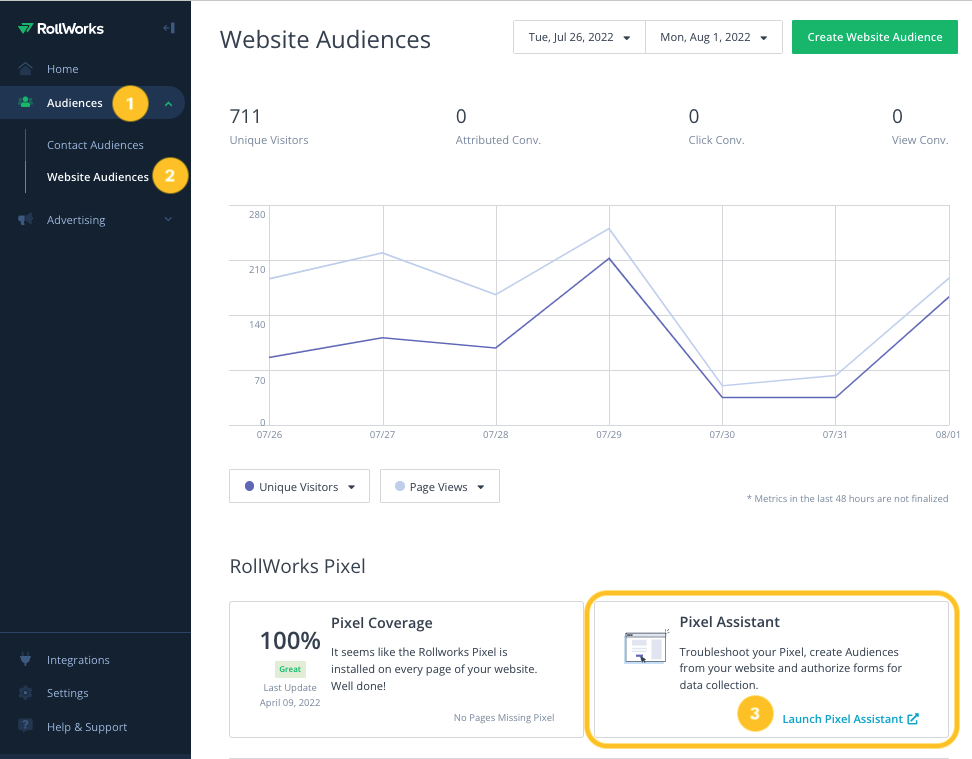Click the light blue Page Views color dot
The width and height of the screenshot is (972, 759).
point(400,486)
